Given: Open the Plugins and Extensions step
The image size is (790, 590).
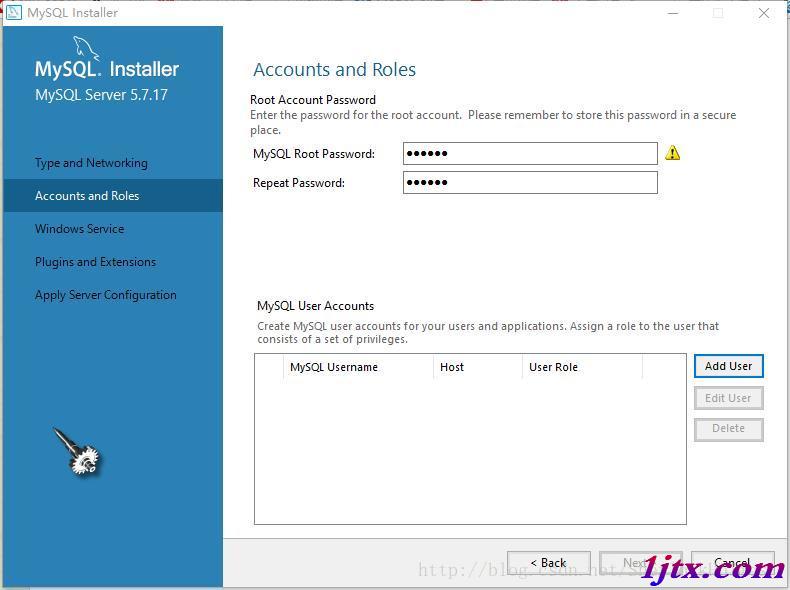Looking at the screenshot, I should pyautogui.click(x=95, y=262).
